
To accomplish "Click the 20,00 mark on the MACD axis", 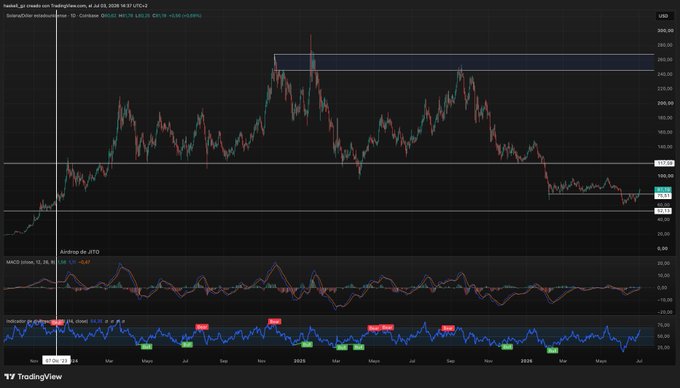I will point(664,264).
